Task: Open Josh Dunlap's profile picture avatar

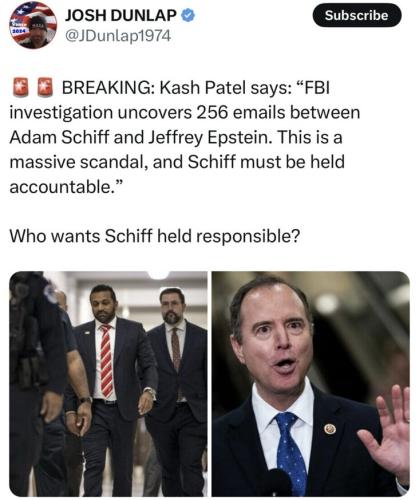Action: point(33,25)
